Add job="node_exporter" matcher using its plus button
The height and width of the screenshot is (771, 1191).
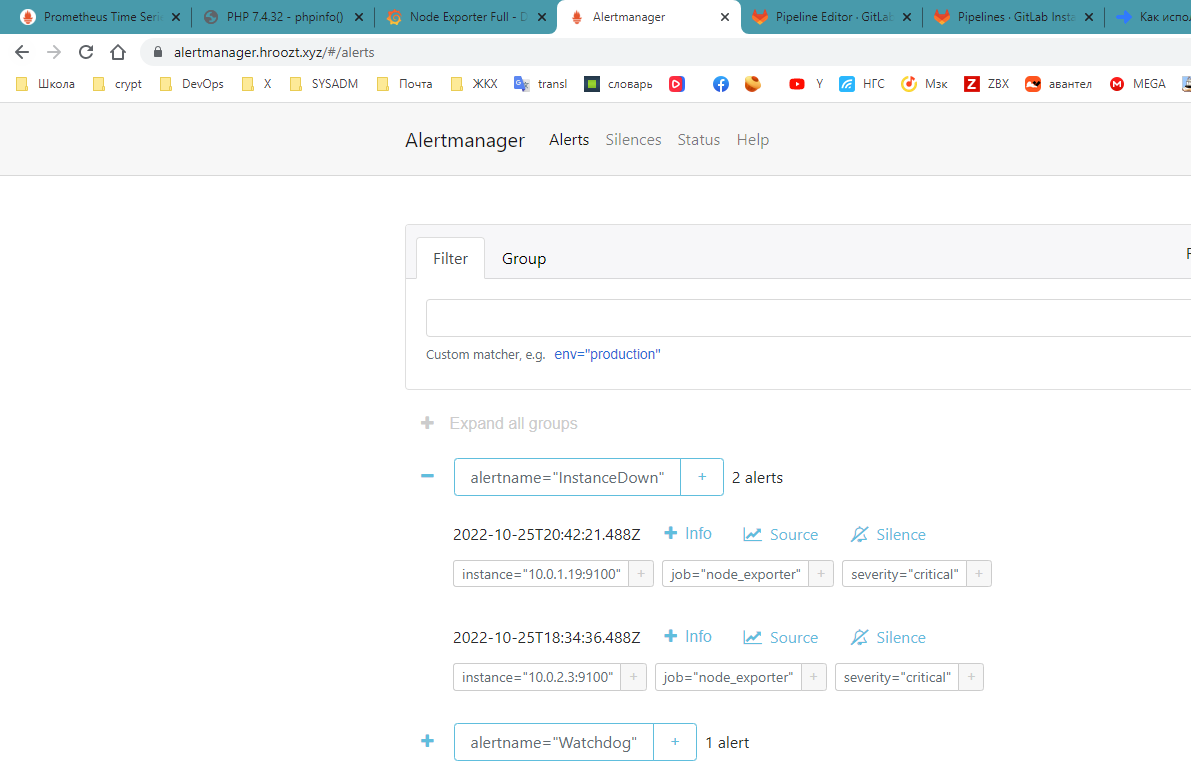point(819,573)
